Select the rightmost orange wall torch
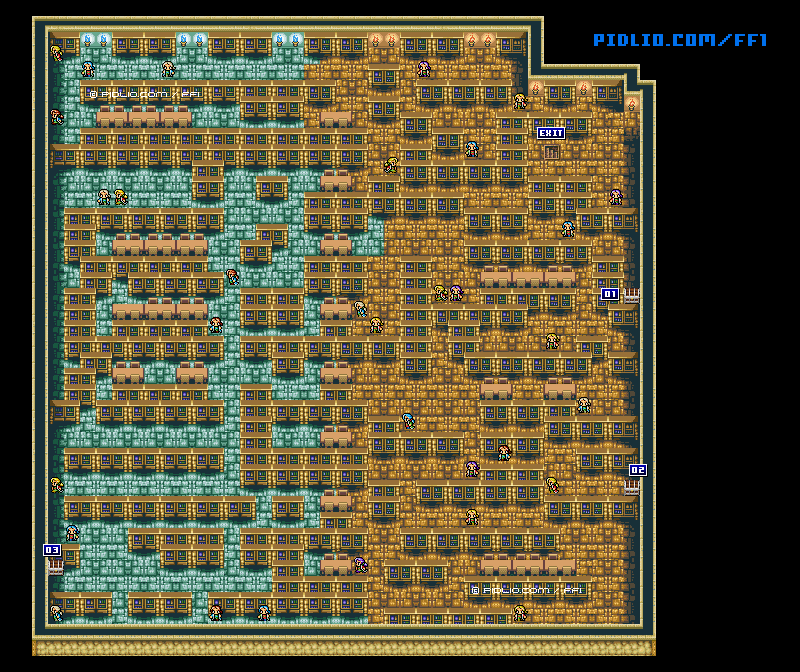 [632, 104]
